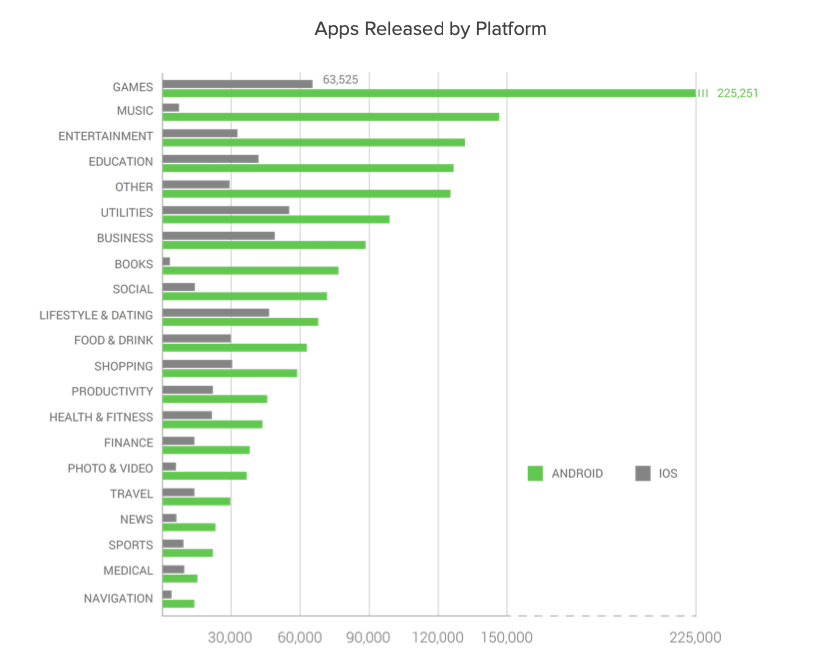
Task: Click the 63,525 value label
Action: (340, 80)
